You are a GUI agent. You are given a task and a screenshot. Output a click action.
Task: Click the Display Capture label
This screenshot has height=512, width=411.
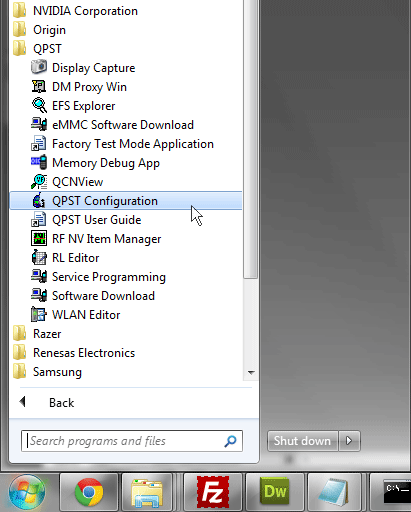point(93,68)
